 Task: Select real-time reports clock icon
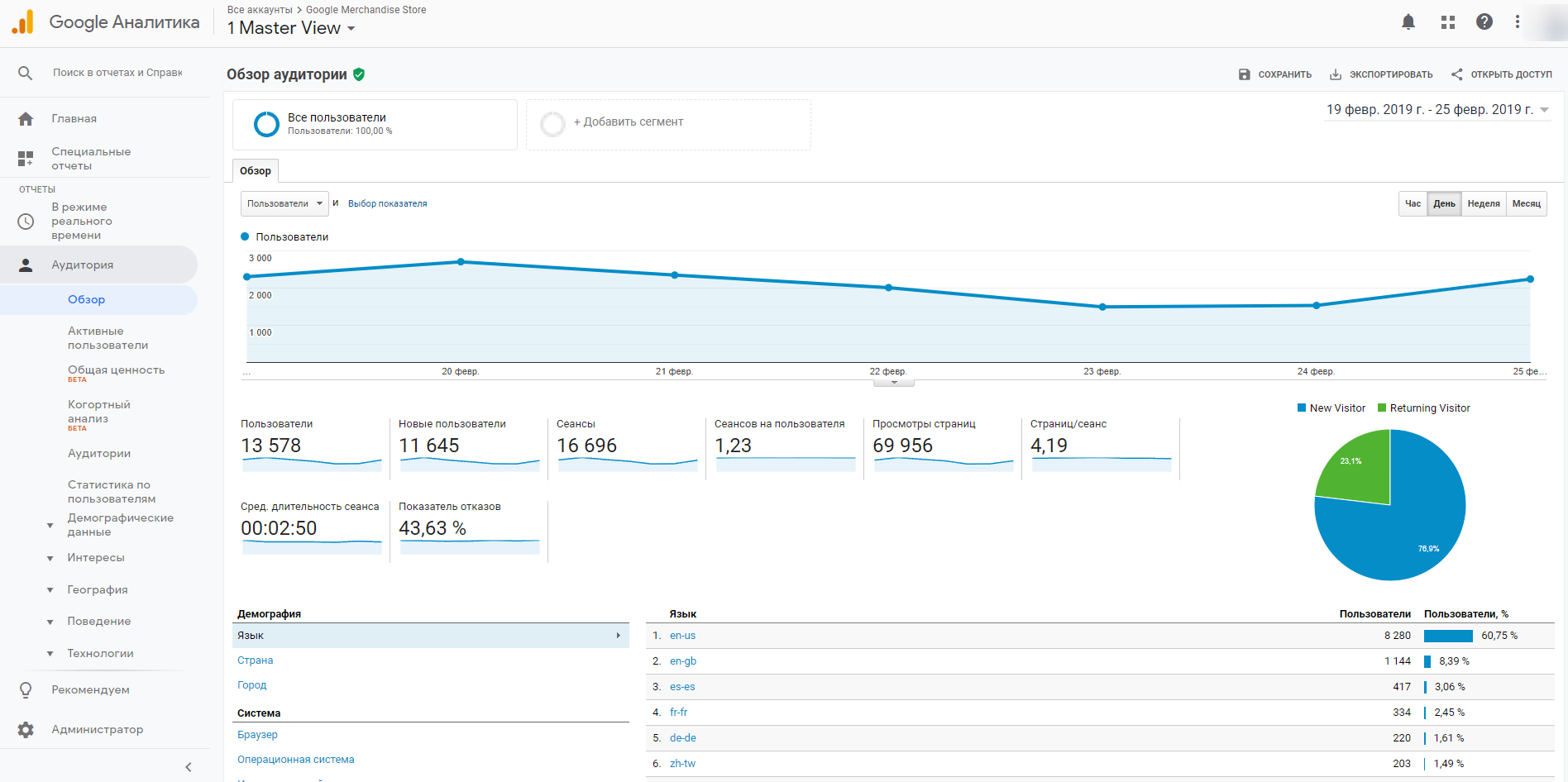[26, 221]
